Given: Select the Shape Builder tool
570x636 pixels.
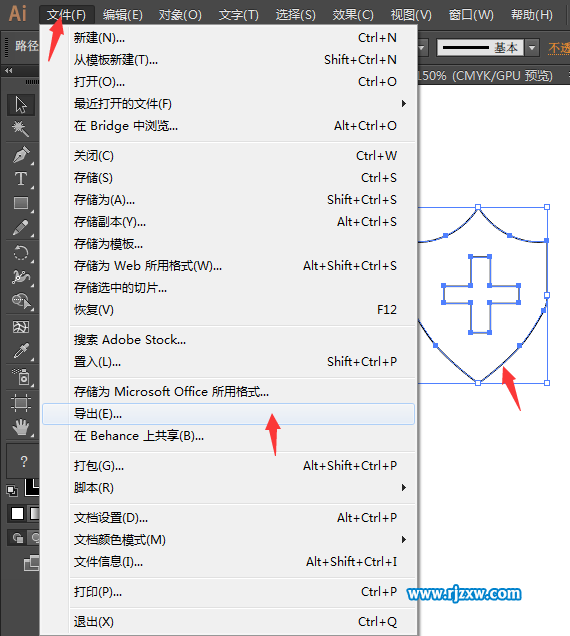Looking at the screenshot, I should tap(21, 301).
